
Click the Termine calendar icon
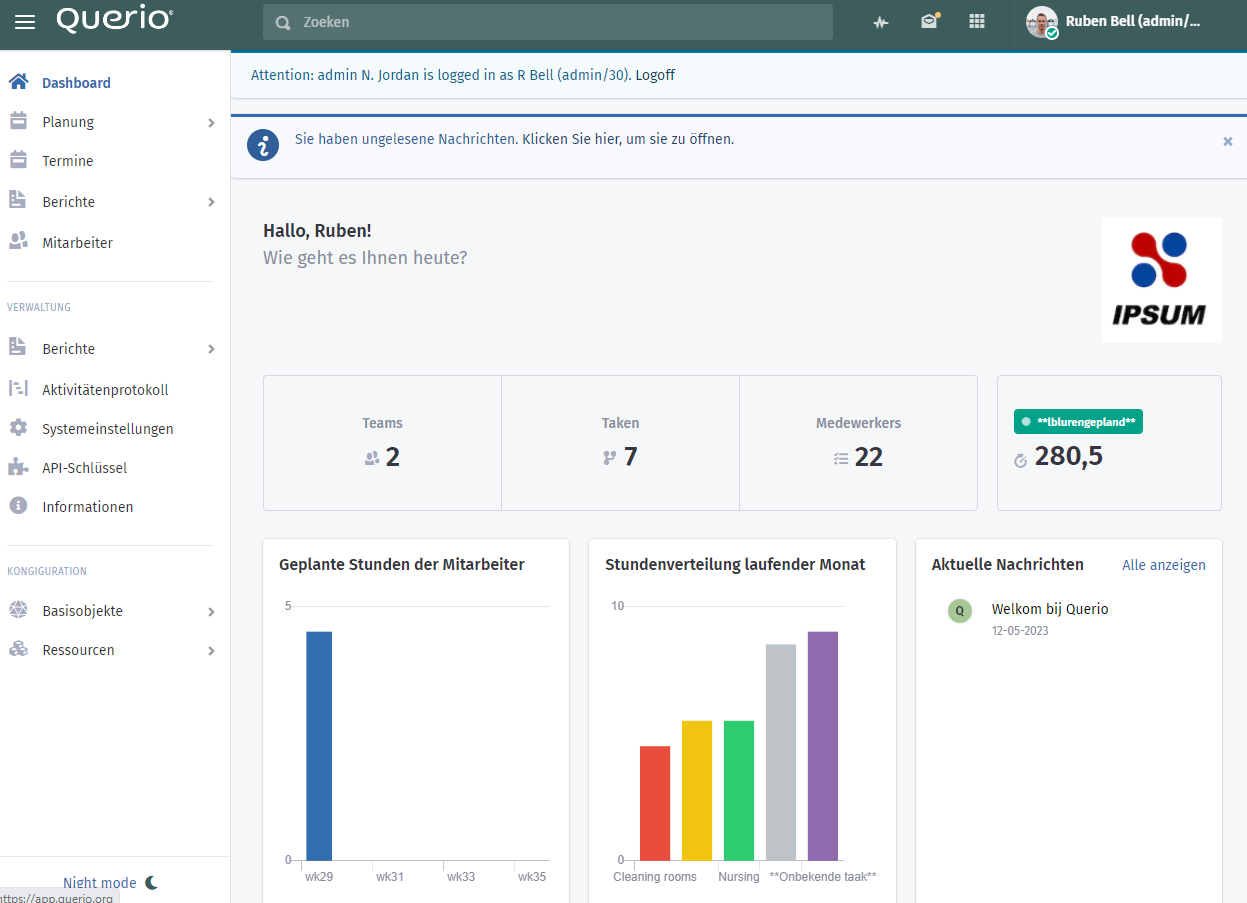coord(18,160)
